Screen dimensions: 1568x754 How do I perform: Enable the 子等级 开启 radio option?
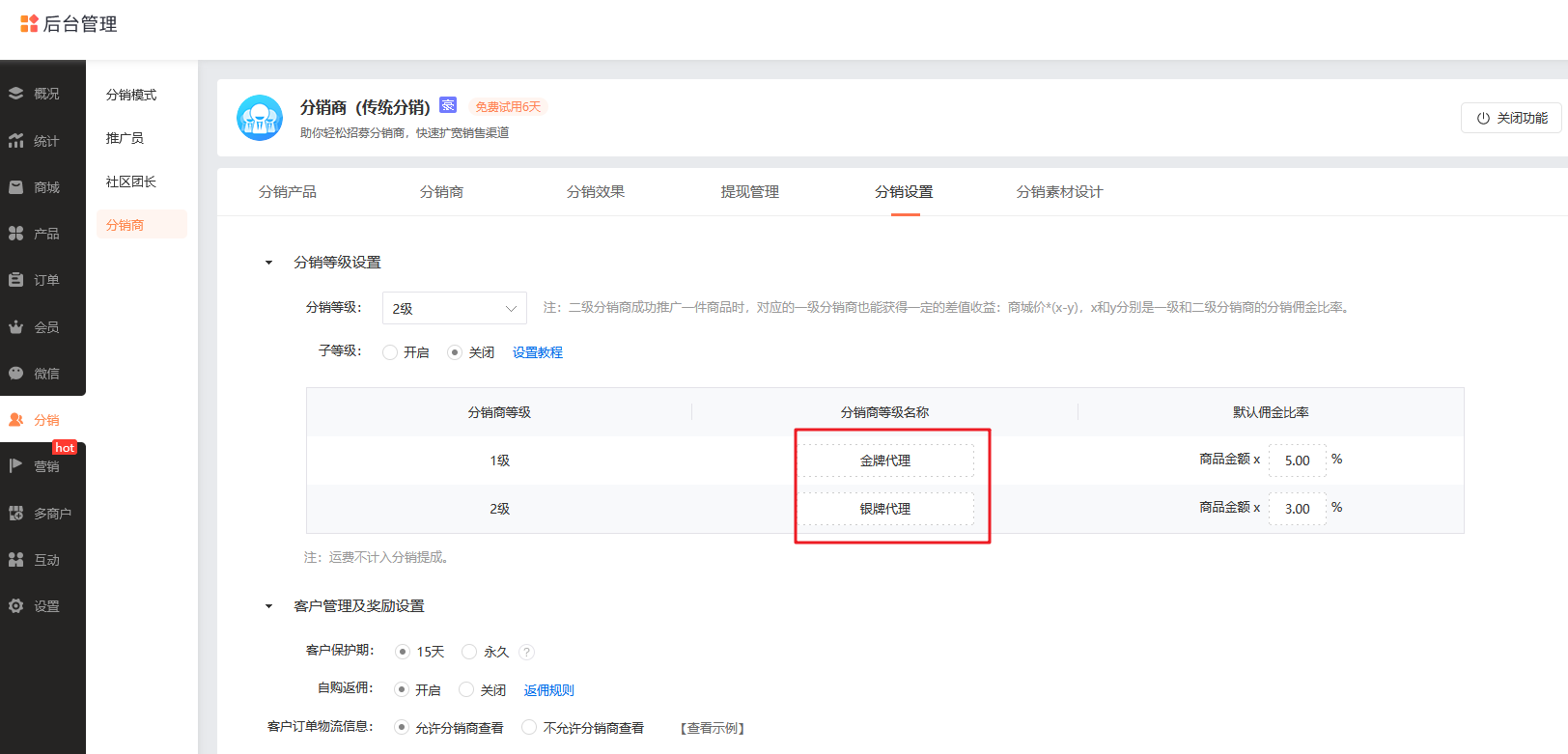390,352
